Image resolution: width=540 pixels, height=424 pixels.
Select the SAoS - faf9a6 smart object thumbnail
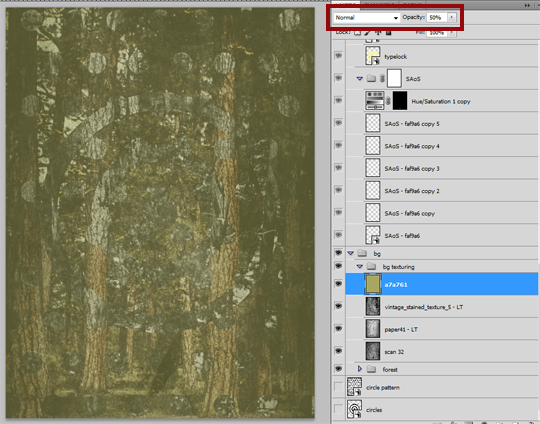coord(373,235)
